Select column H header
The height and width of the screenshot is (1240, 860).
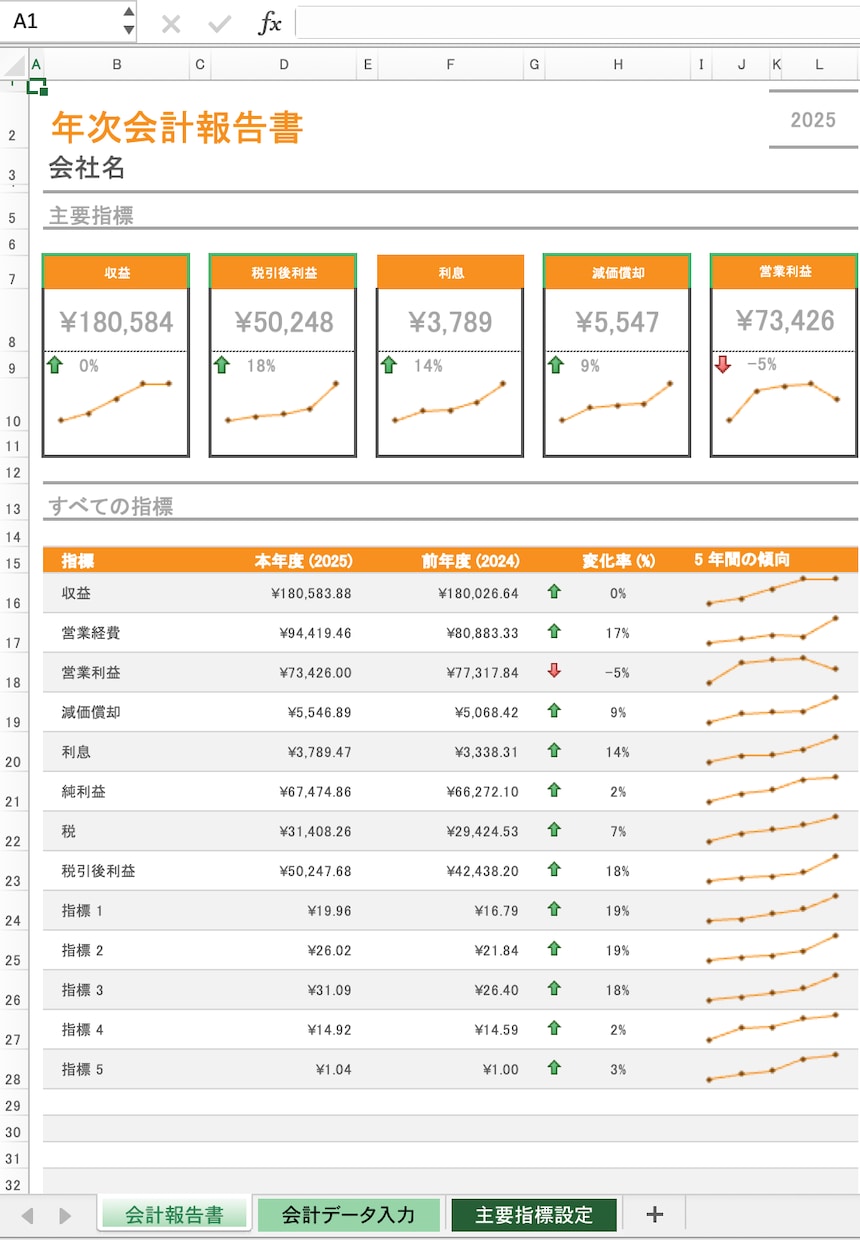click(x=618, y=65)
